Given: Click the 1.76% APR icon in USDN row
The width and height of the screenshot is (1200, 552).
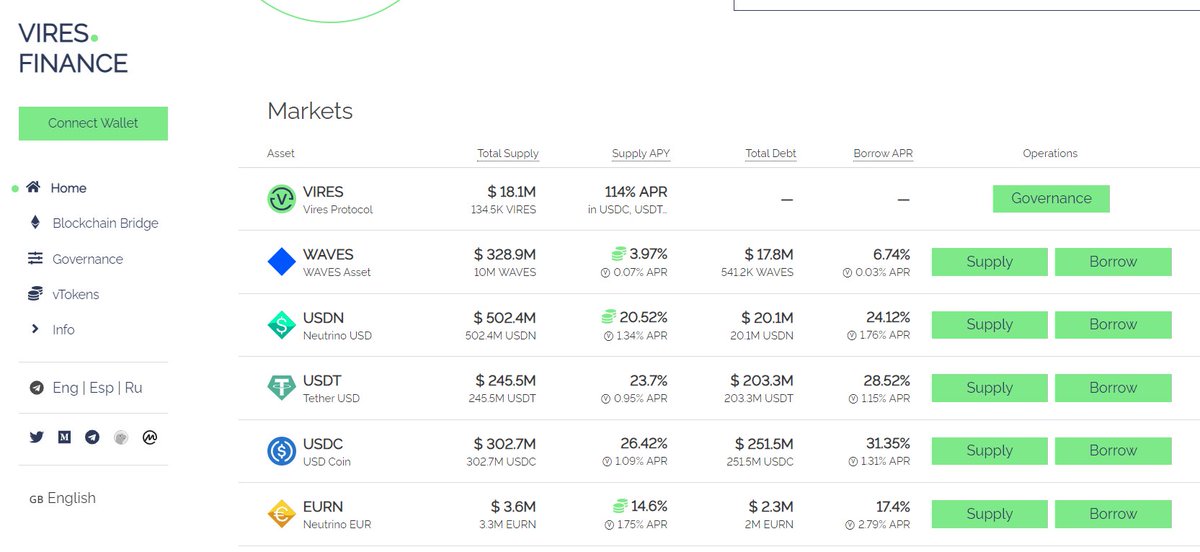Looking at the screenshot, I should [x=852, y=335].
